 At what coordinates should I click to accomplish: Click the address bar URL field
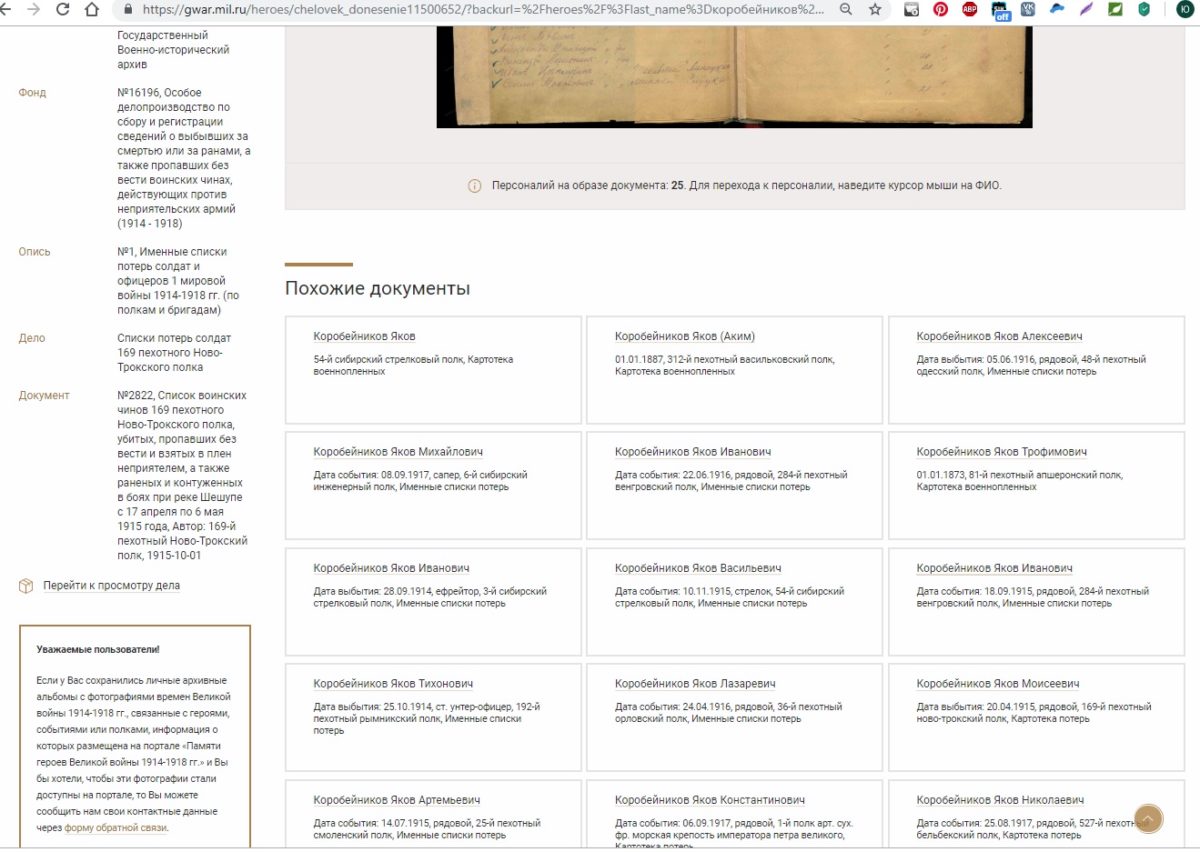click(x=480, y=10)
